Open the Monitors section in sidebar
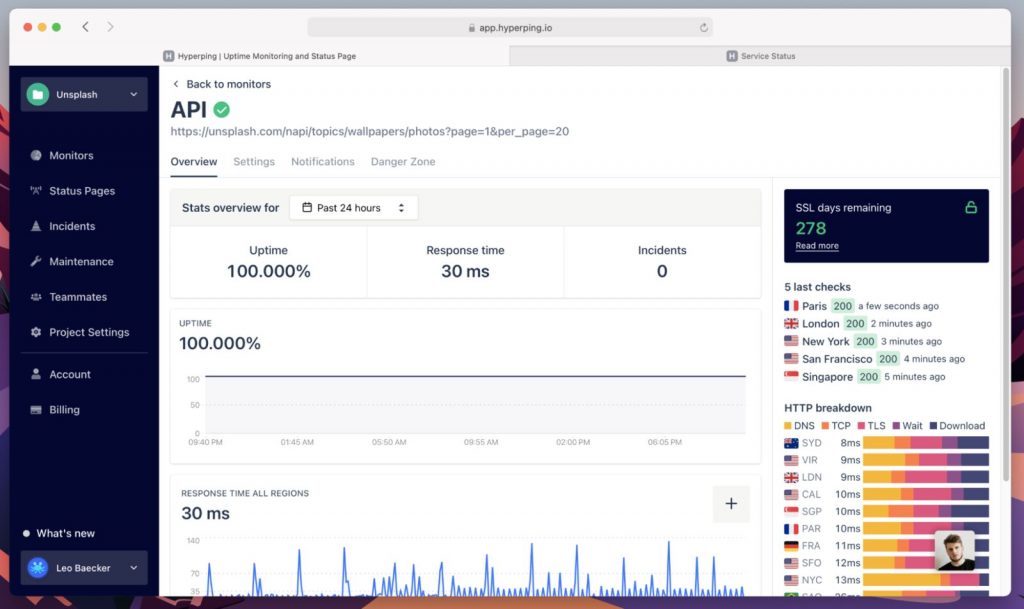Screen dimensions: 1024x609 tap(73, 155)
